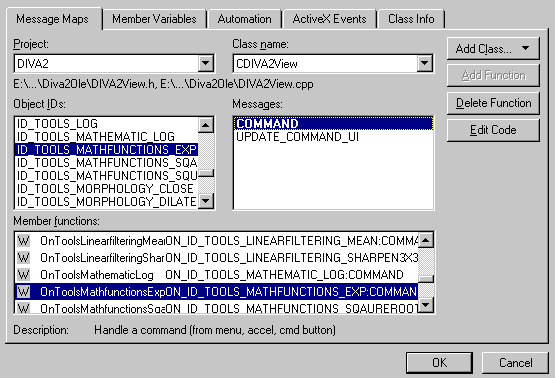This screenshot has height=378, width=555.
Task: Click the W icon beside OnToolsMathfunctionsExp
Action: pyautogui.click(x=23, y=292)
